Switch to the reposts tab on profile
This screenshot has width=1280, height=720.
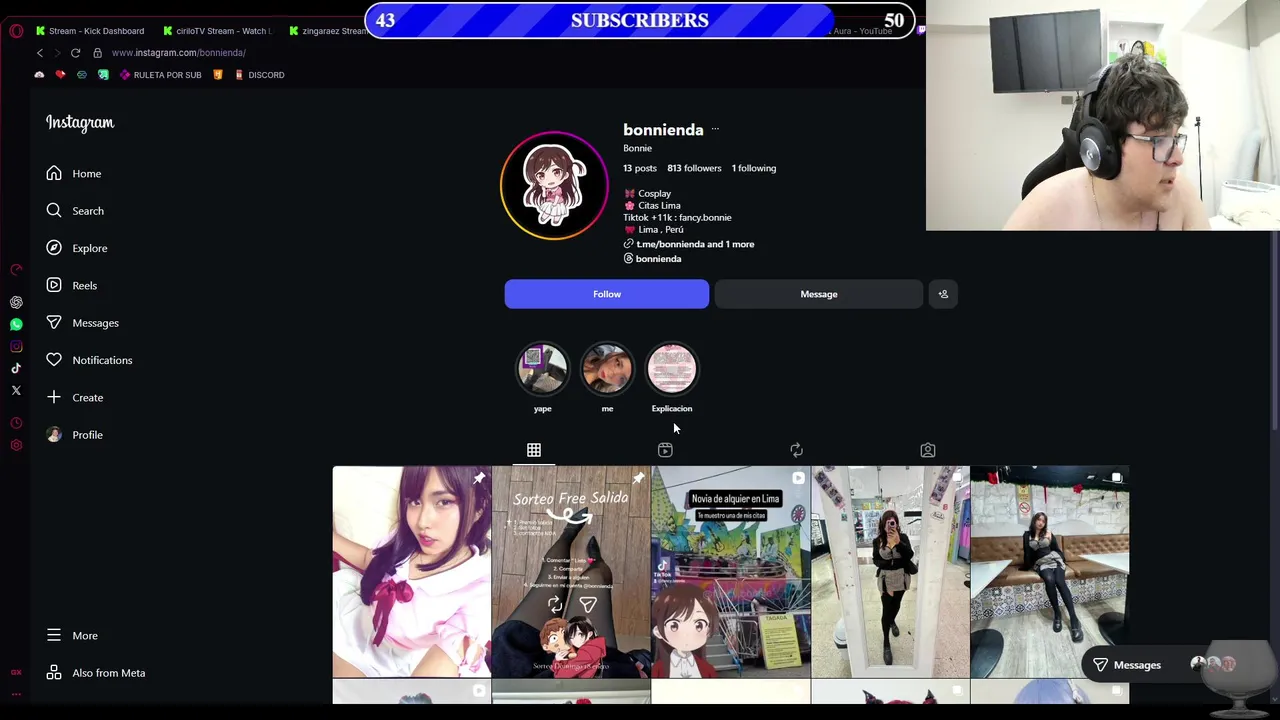tap(796, 450)
